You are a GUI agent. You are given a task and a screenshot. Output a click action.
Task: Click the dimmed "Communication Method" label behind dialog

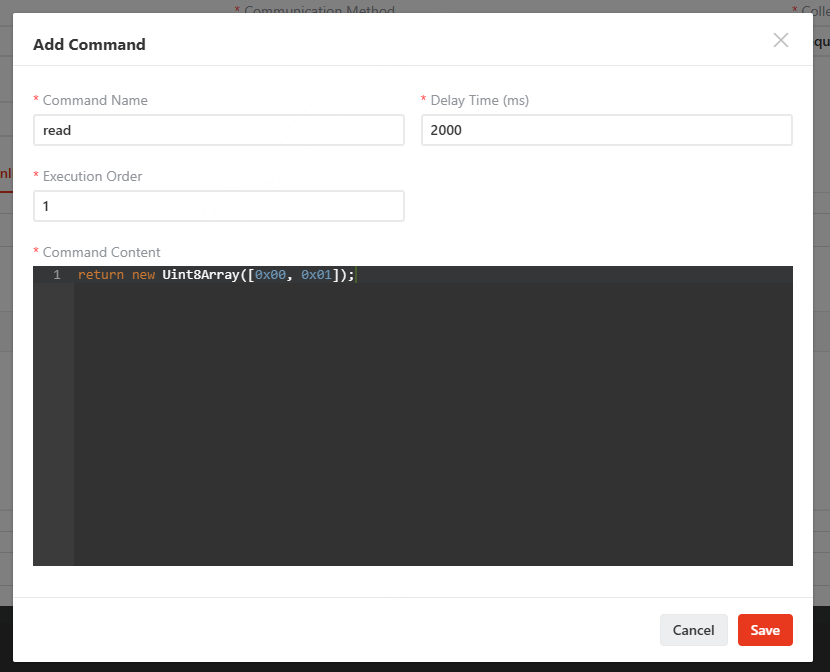(319, 8)
